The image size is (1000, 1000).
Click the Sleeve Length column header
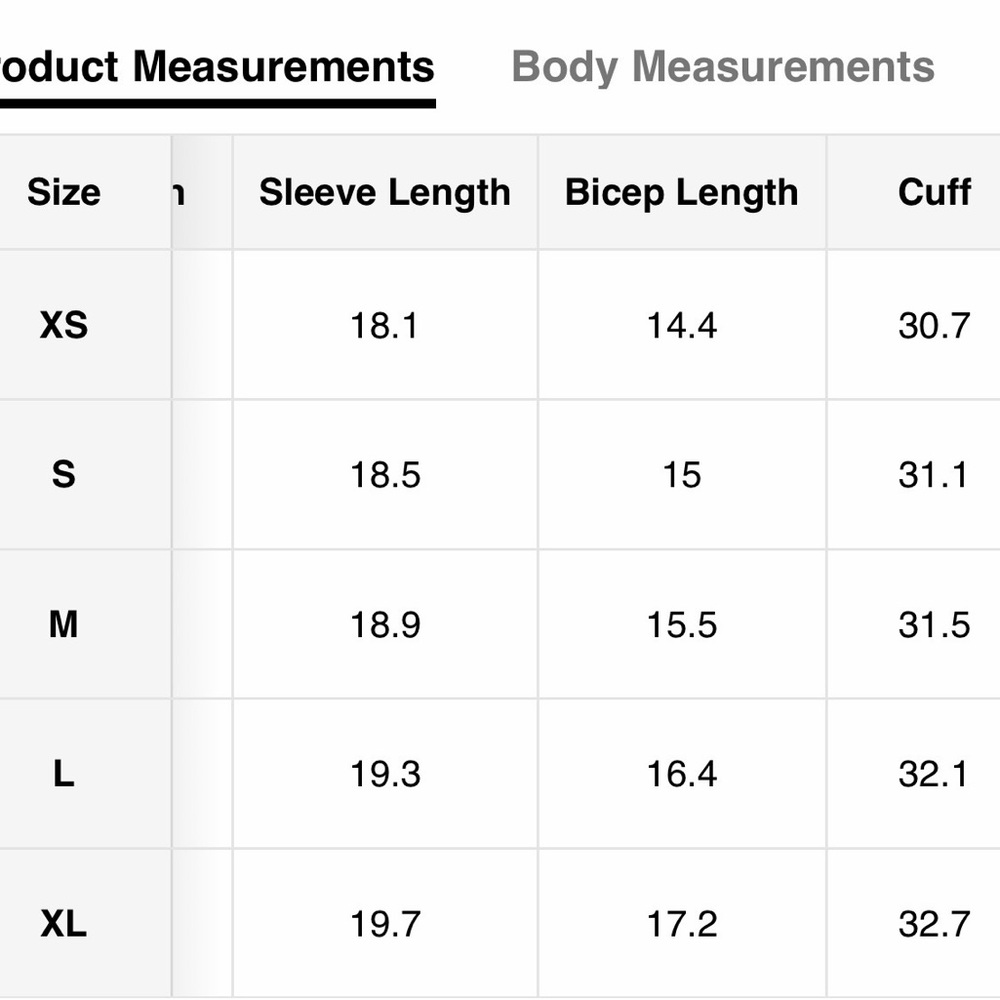pos(385,193)
